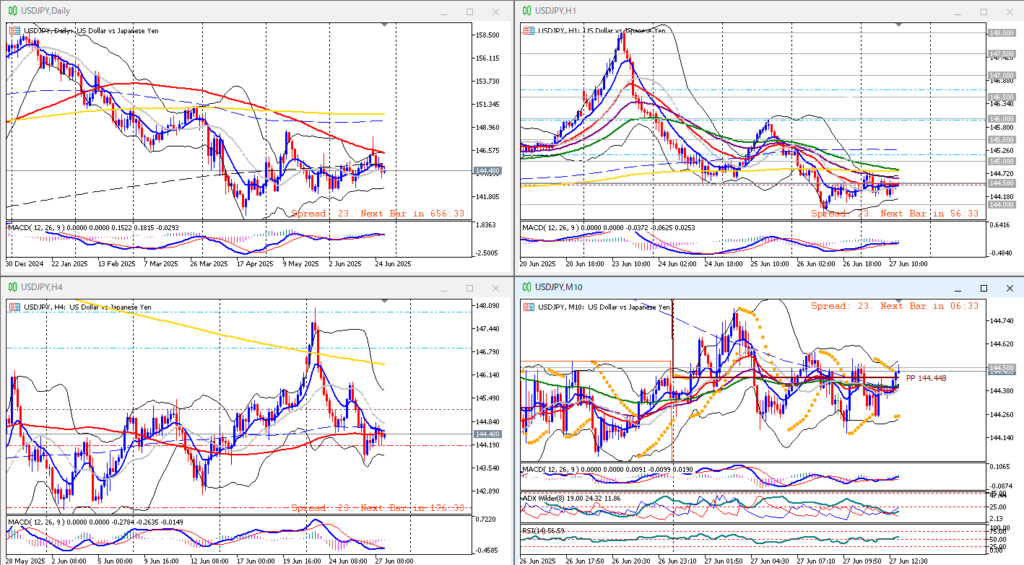This screenshot has width=1024, height=565.
Task: Click the USDJPY,H4 window title icon
Action: click(12, 287)
